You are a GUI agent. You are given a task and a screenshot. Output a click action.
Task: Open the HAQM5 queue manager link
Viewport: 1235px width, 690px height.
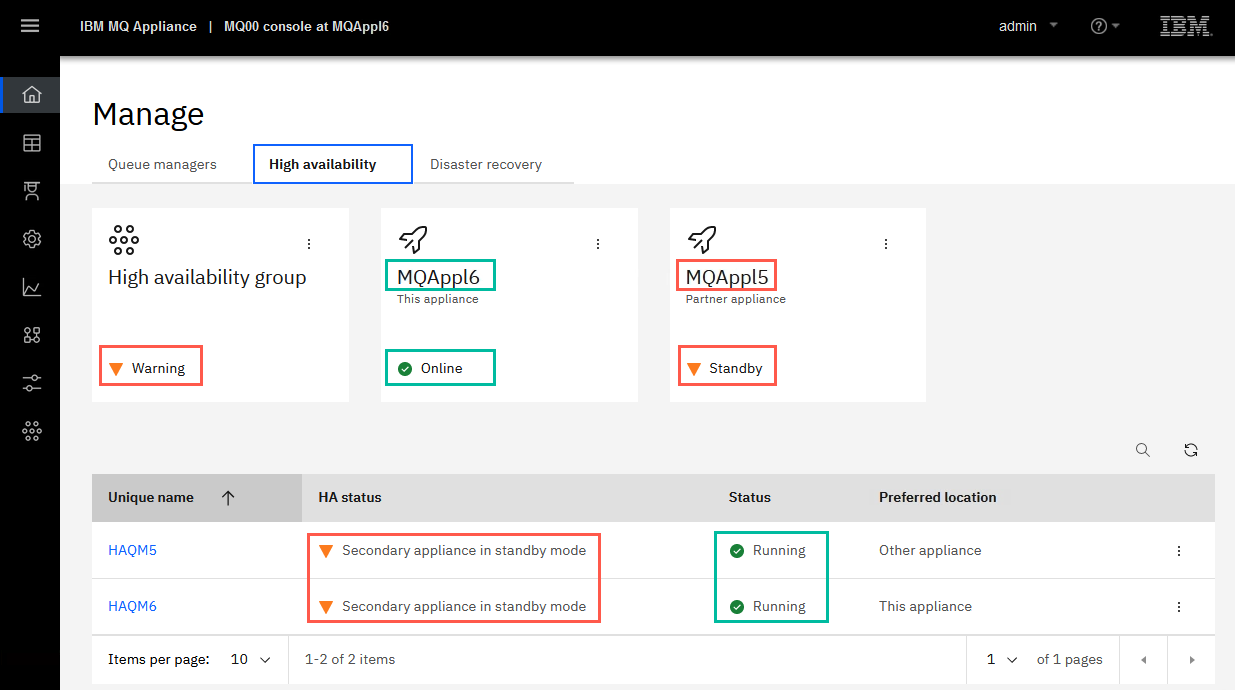click(x=132, y=550)
